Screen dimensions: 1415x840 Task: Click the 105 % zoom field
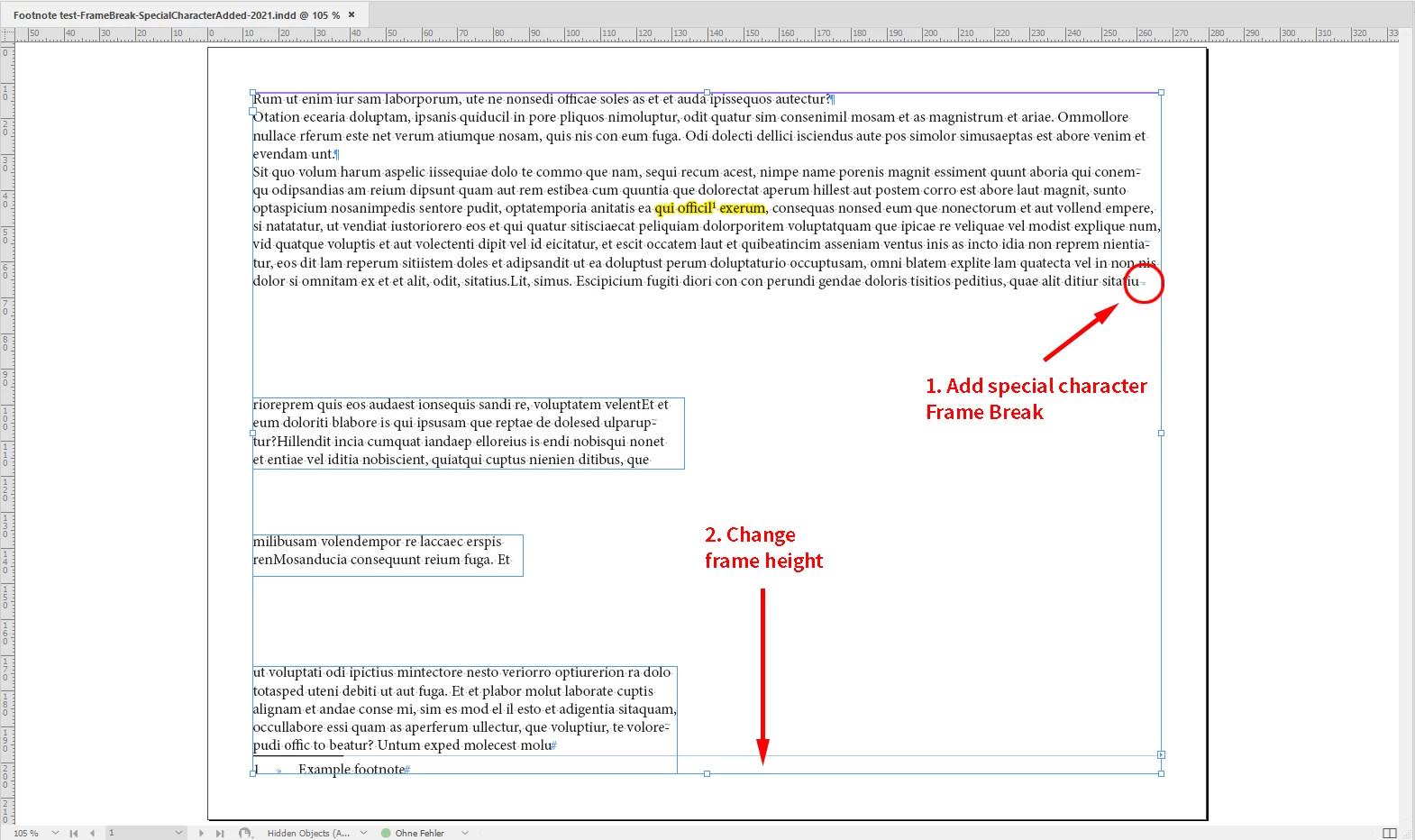click(26, 833)
